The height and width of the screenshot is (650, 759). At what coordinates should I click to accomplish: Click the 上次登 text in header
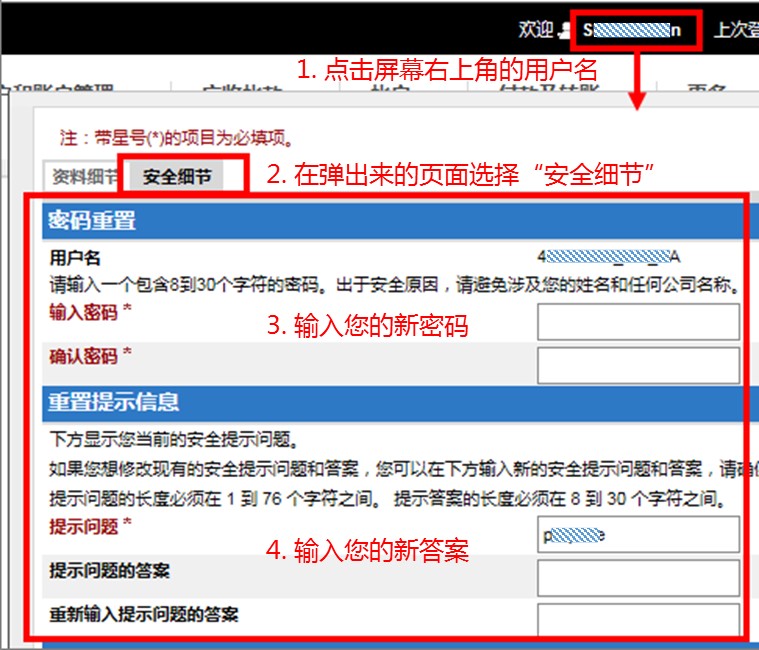point(735,30)
